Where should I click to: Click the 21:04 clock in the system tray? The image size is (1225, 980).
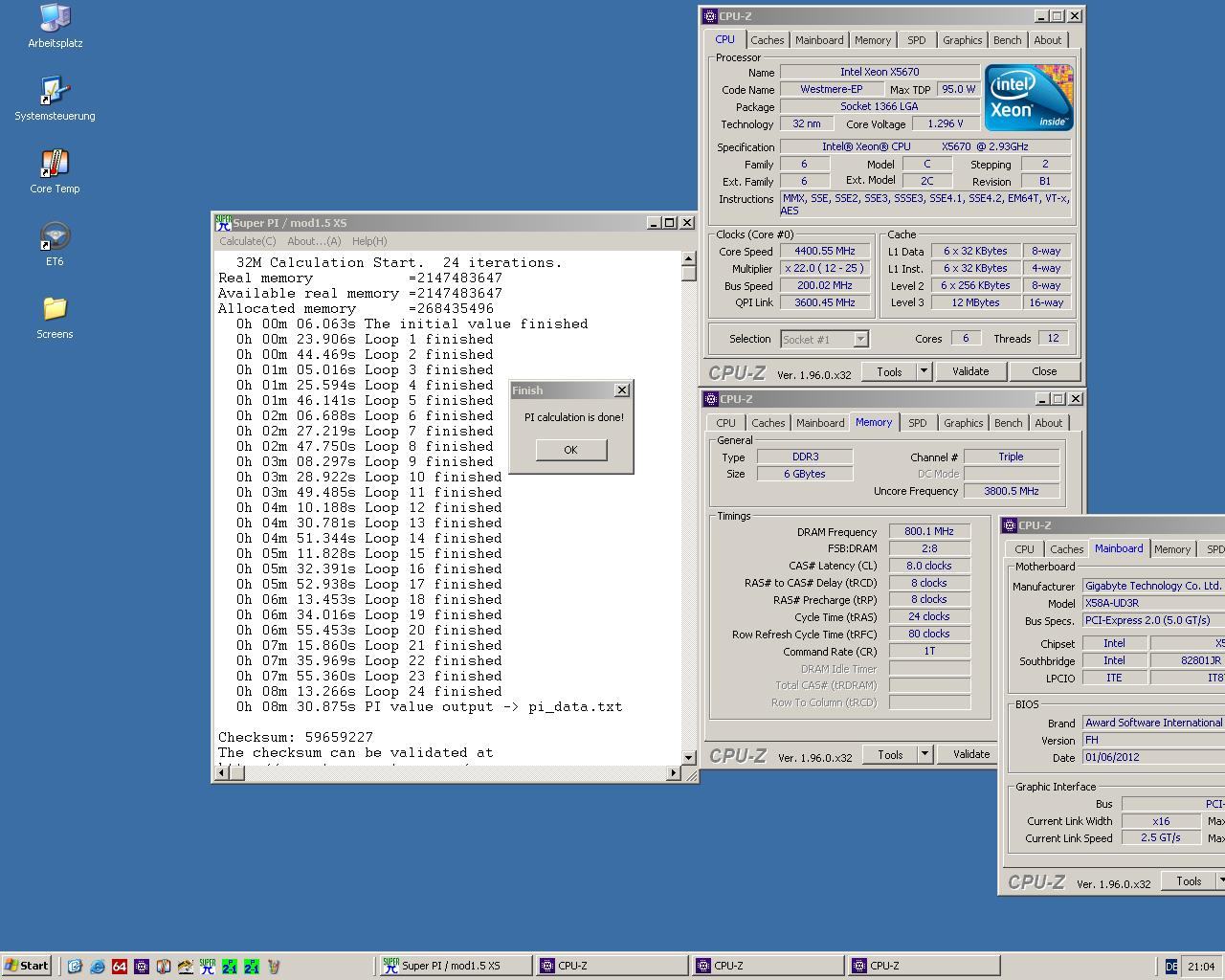1200,967
